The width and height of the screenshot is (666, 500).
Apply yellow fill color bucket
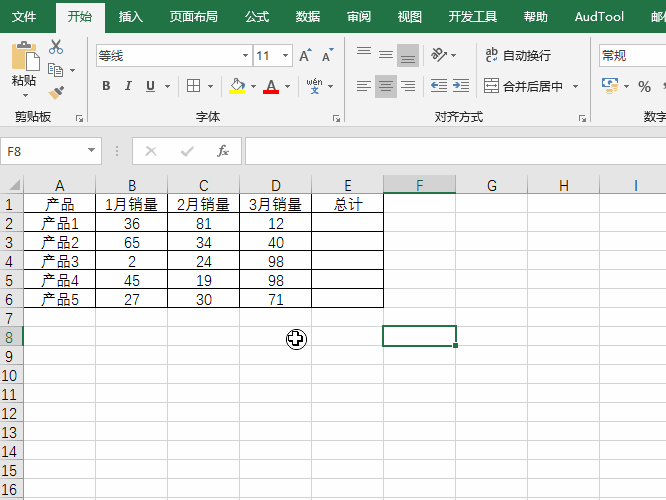click(237, 86)
